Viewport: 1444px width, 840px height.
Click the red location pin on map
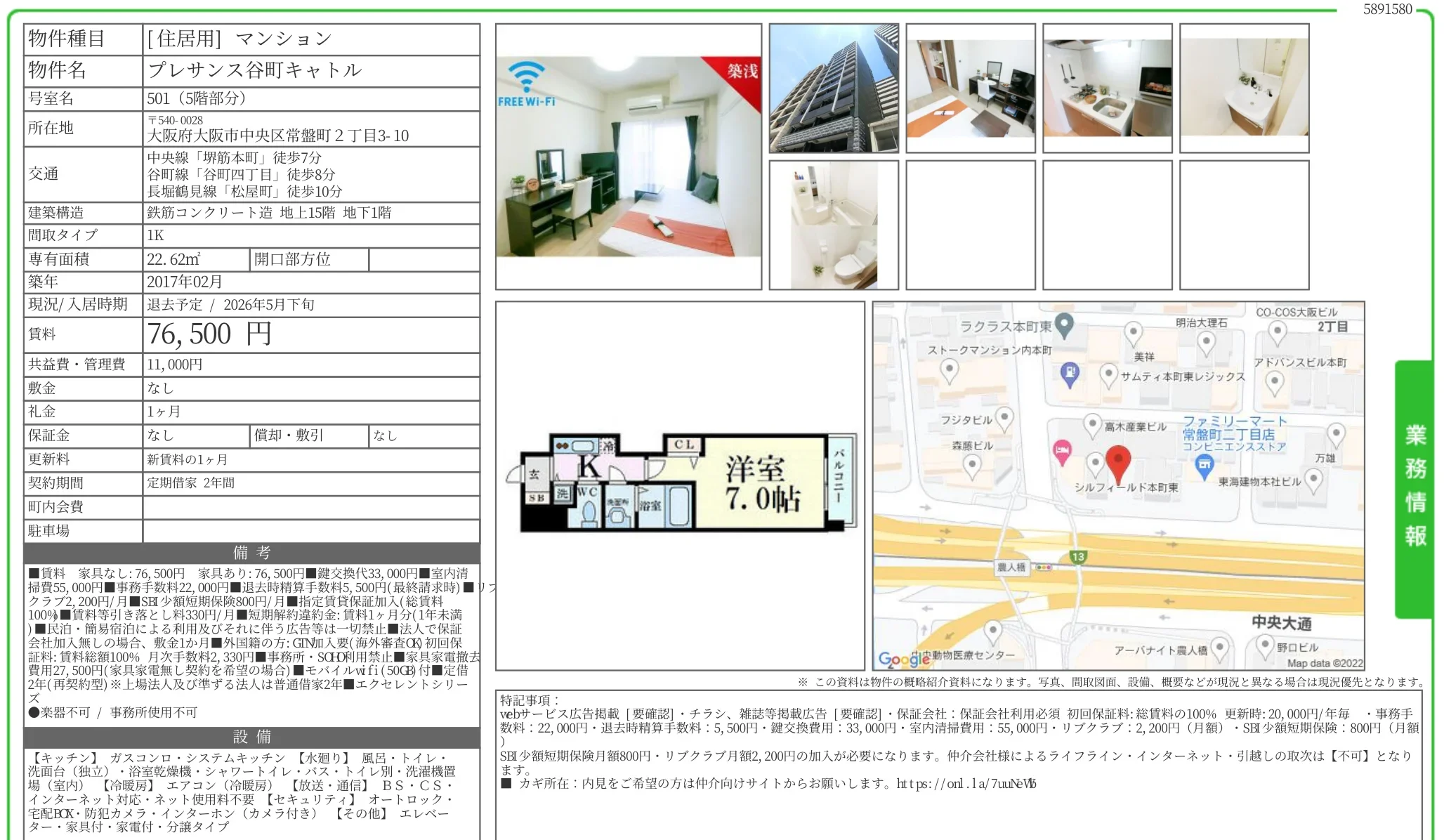click(x=1117, y=461)
